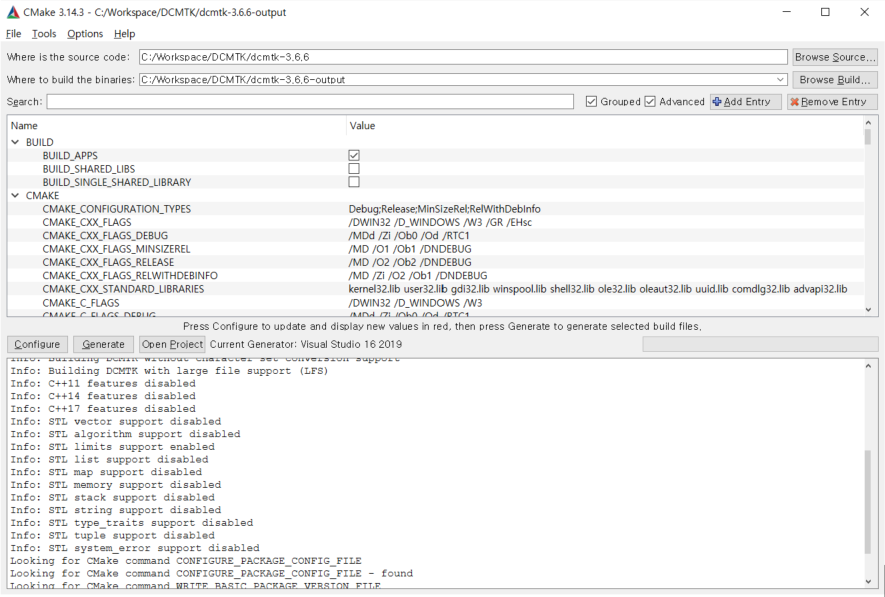Screen dimensions: 885x597
Task: Toggle the Grouped checkbox
Action: pyautogui.click(x=591, y=102)
